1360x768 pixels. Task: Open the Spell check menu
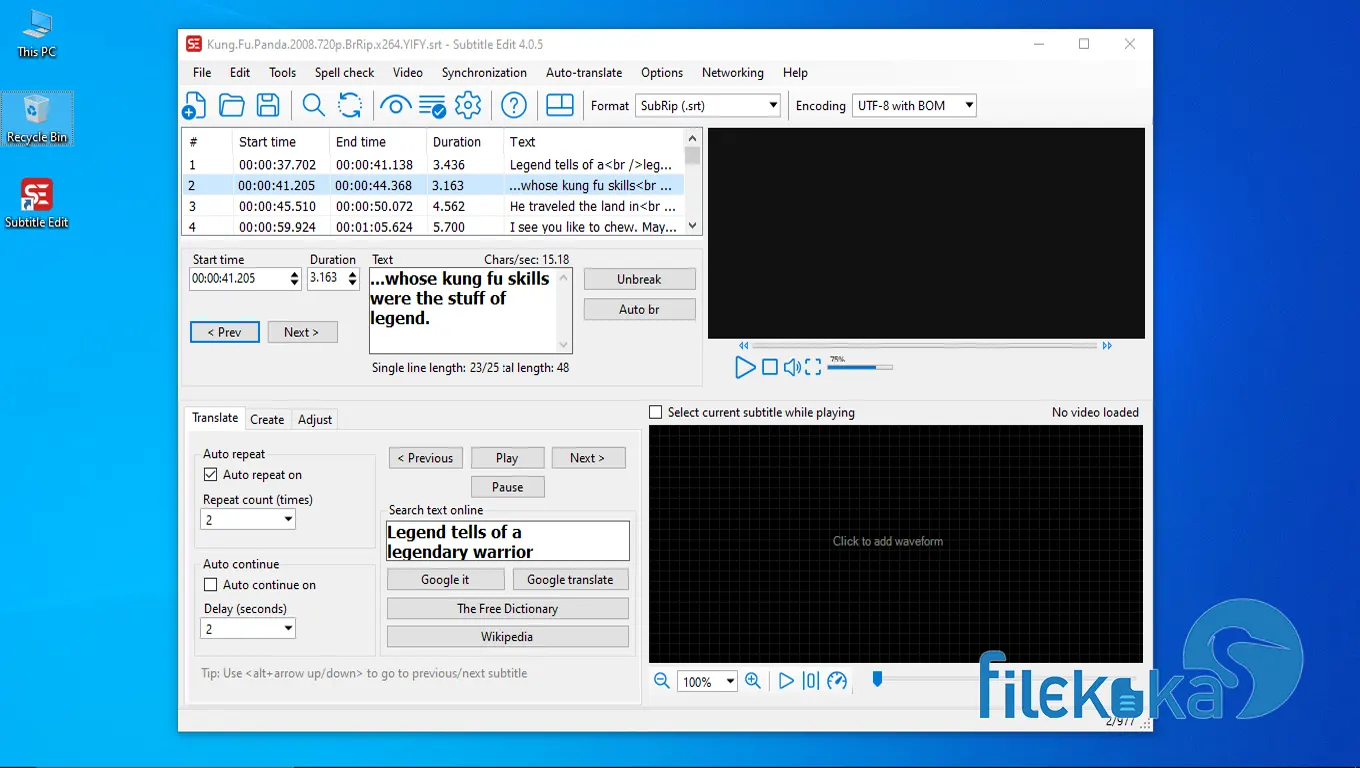pos(344,73)
